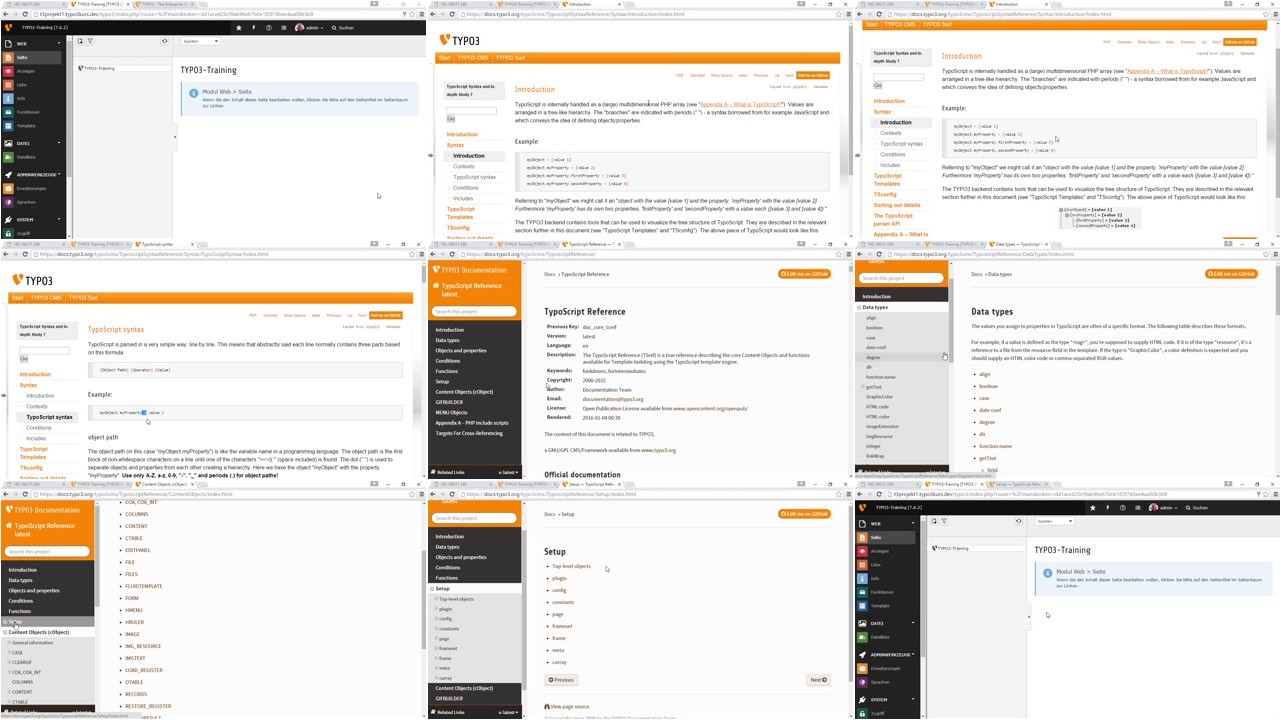This screenshot has width=1281, height=720.
Task: Open Contexts in top-middle Introduction sidebar
Action: (x=464, y=166)
